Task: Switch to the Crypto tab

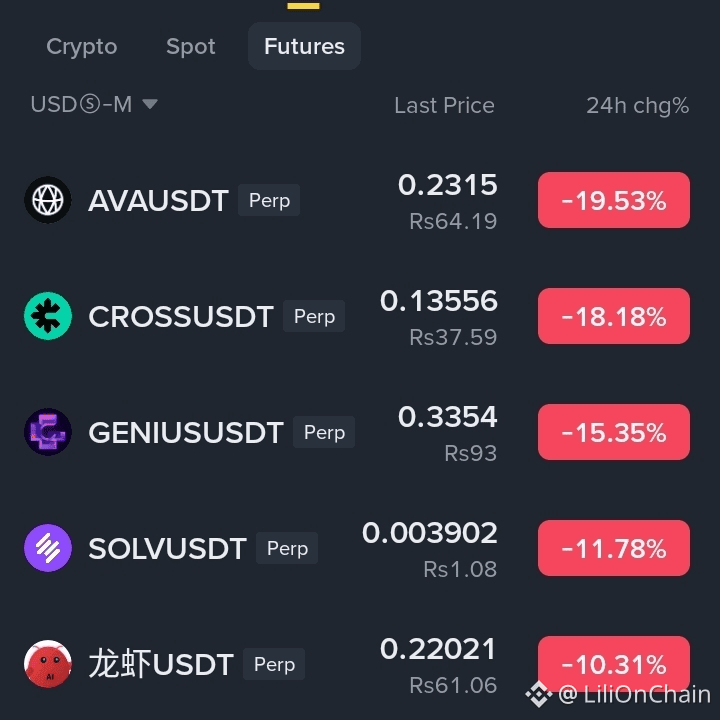Action: click(82, 46)
